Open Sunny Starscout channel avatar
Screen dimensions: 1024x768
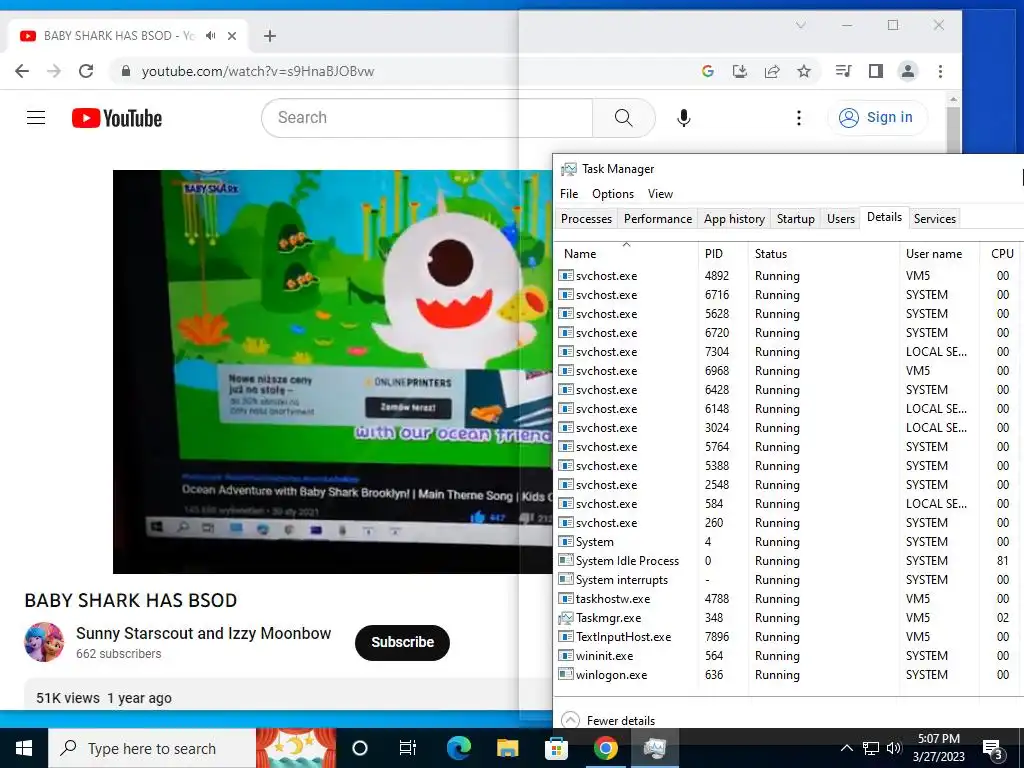pos(44,642)
